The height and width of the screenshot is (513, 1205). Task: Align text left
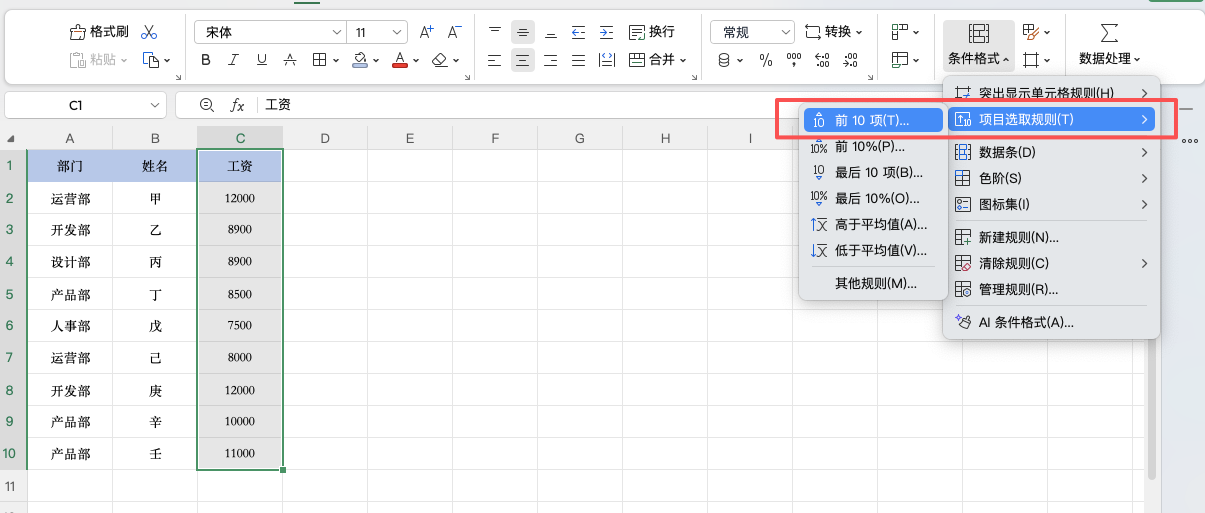494,60
